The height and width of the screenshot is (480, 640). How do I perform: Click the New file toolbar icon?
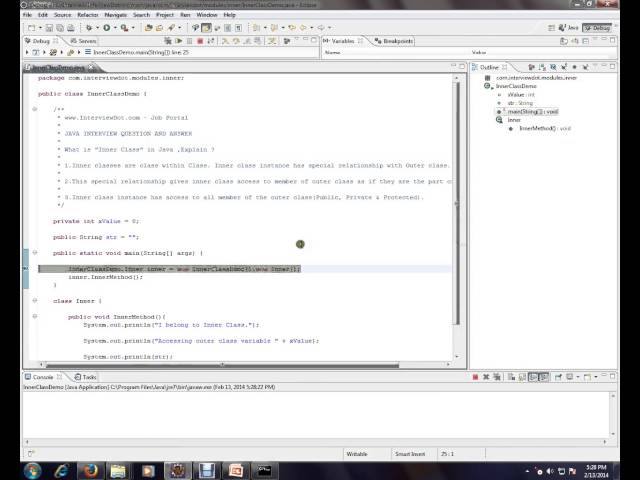31,28
